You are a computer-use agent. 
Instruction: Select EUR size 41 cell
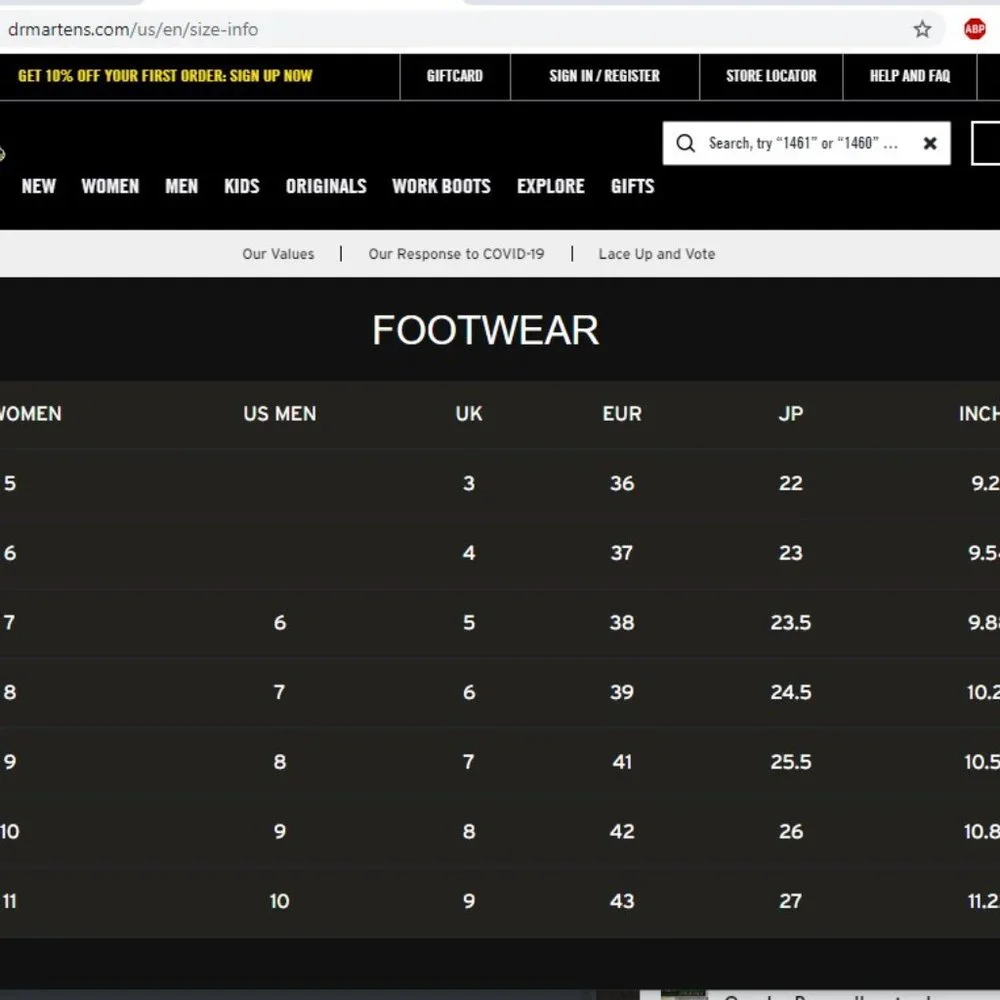click(x=622, y=761)
